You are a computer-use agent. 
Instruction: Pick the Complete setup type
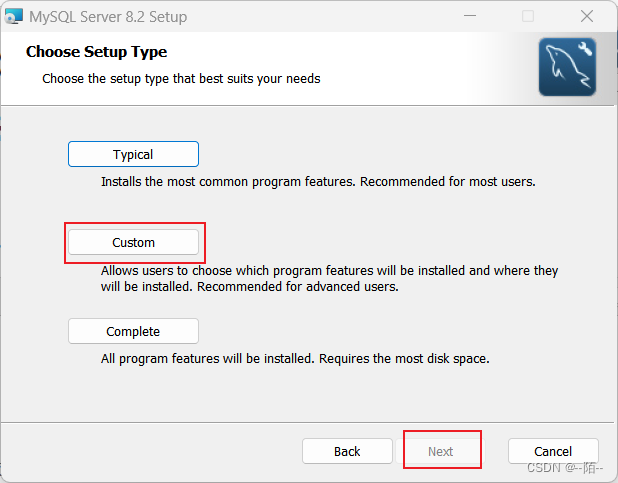[x=133, y=331]
